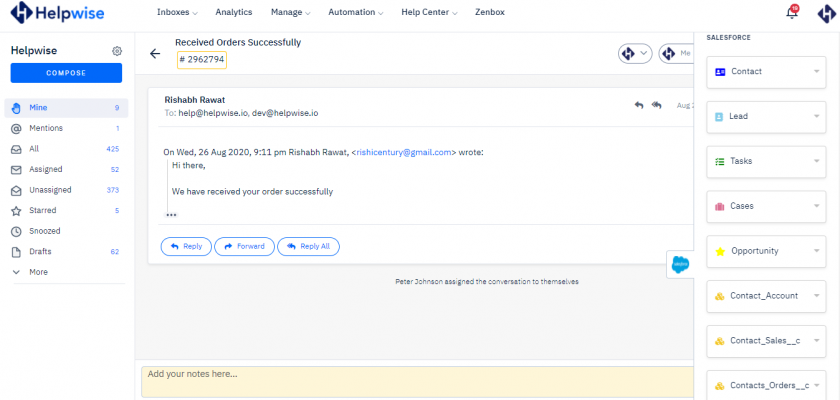Click the rishicentury@gmail.com email link
This screenshot has width=840, height=400.
click(405, 152)
